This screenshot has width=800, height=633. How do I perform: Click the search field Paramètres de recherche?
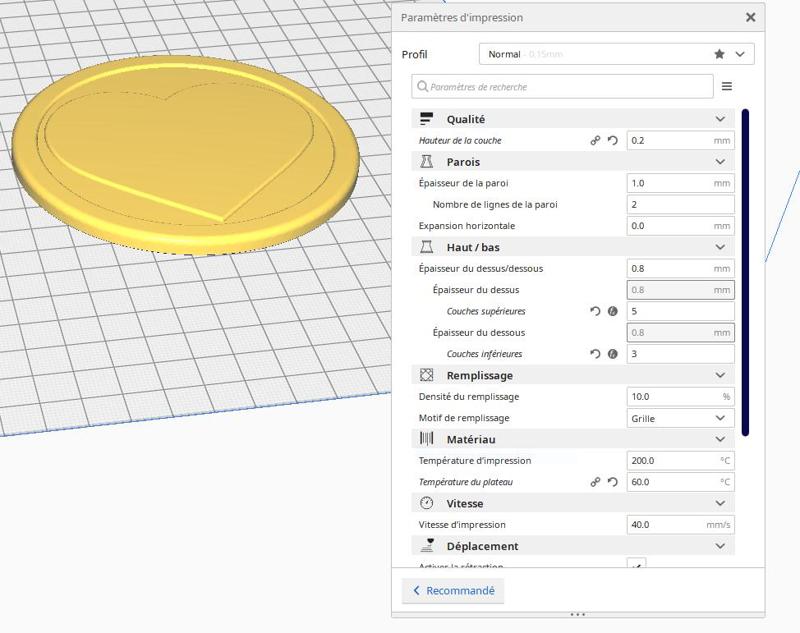coord(562,87)
